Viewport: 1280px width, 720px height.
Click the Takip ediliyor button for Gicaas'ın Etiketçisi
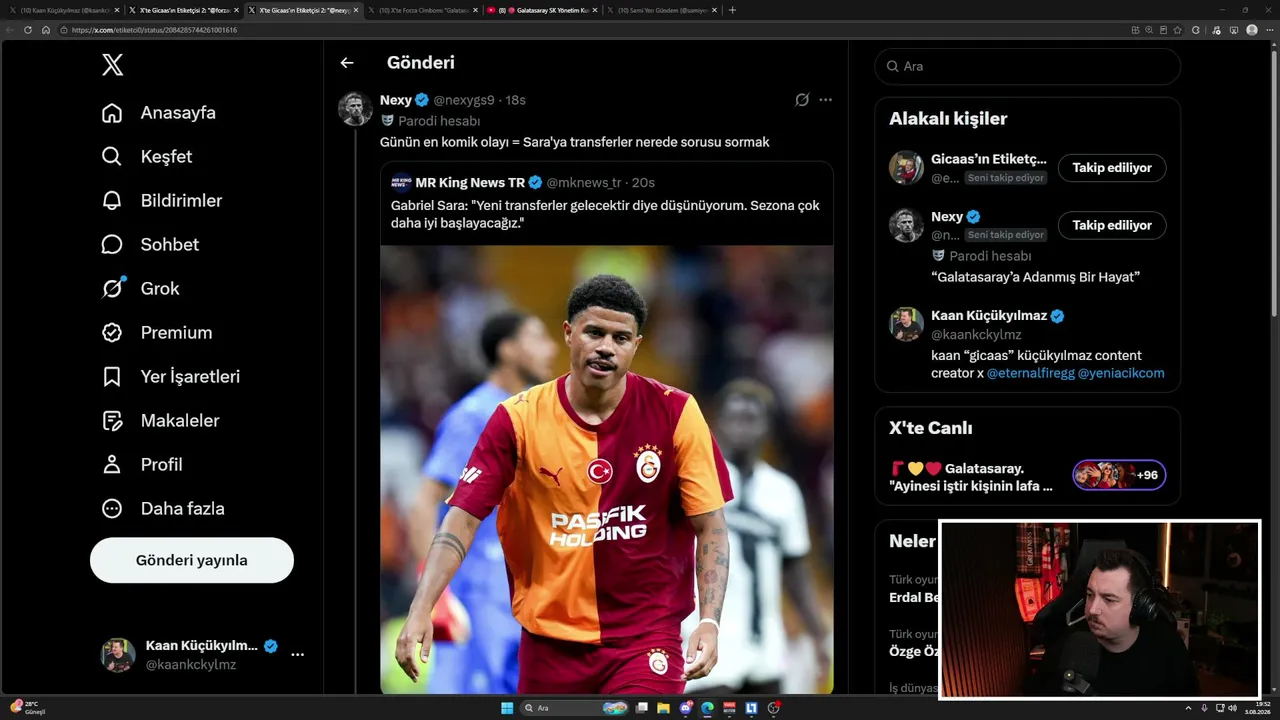(1112, 168)
